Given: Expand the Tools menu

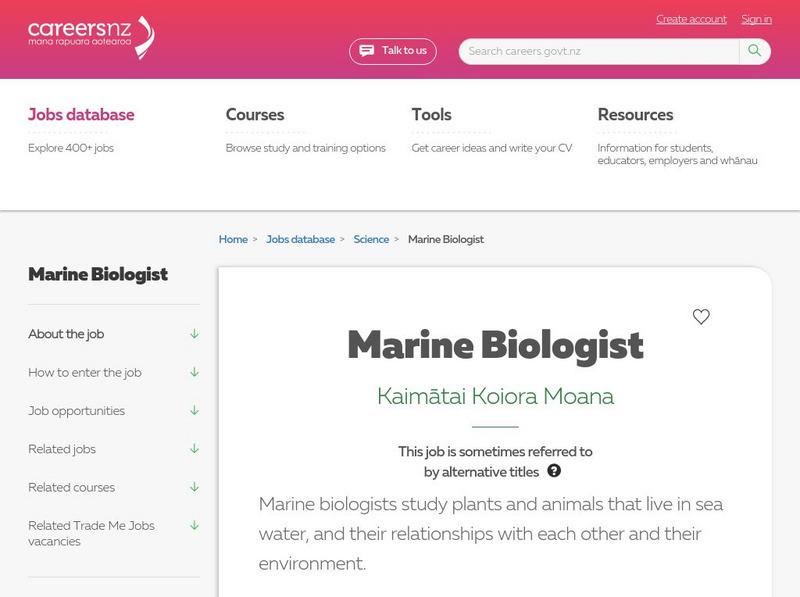Looking at the screenshot, I should pos(431,115).
